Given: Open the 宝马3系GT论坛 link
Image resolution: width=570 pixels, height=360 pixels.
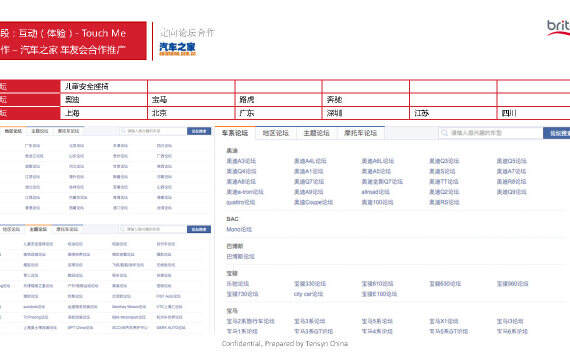Looking at the screenshot, I should pyautogui.click(x=313, y=331).
